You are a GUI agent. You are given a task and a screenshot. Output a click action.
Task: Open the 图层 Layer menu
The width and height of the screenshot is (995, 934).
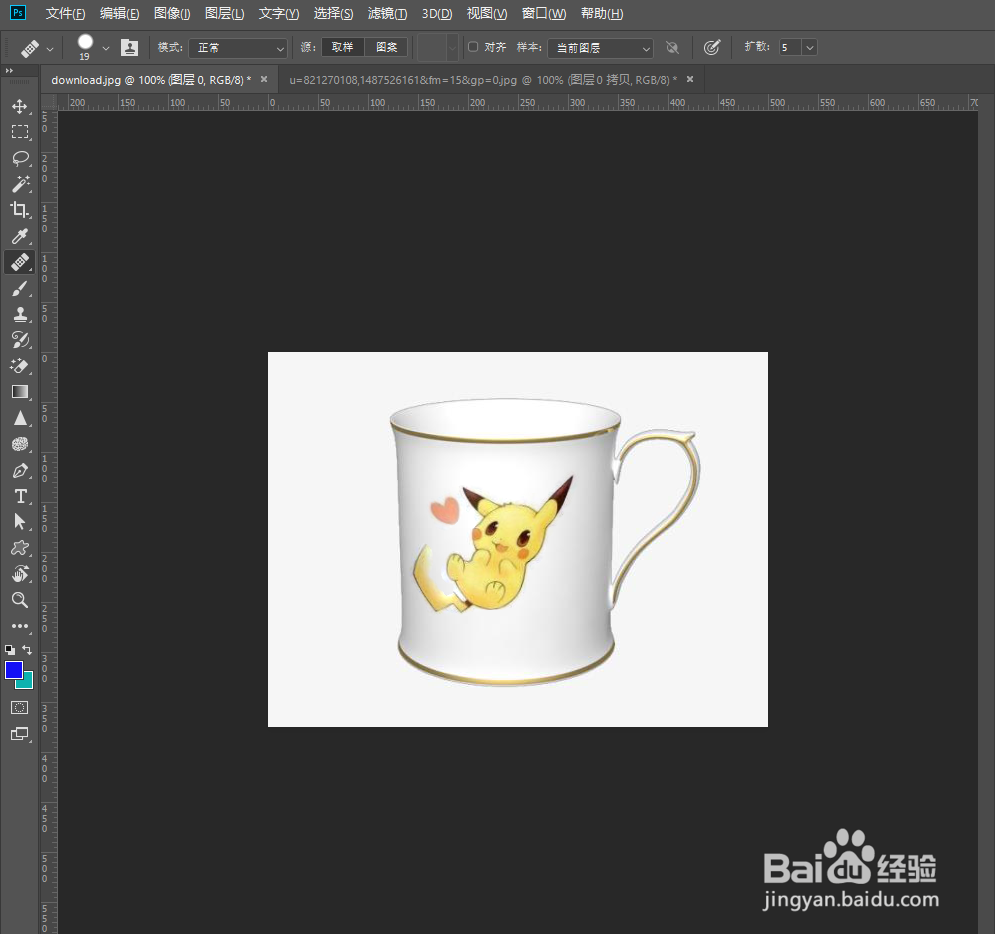(x=225, y=13)
